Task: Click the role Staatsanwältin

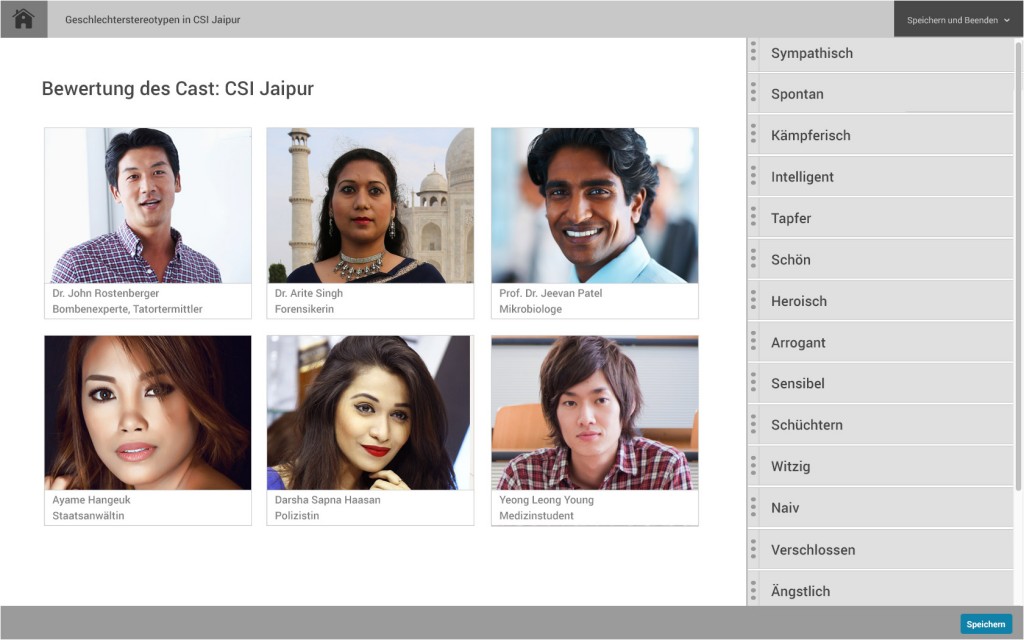Action: click(88, 515)
